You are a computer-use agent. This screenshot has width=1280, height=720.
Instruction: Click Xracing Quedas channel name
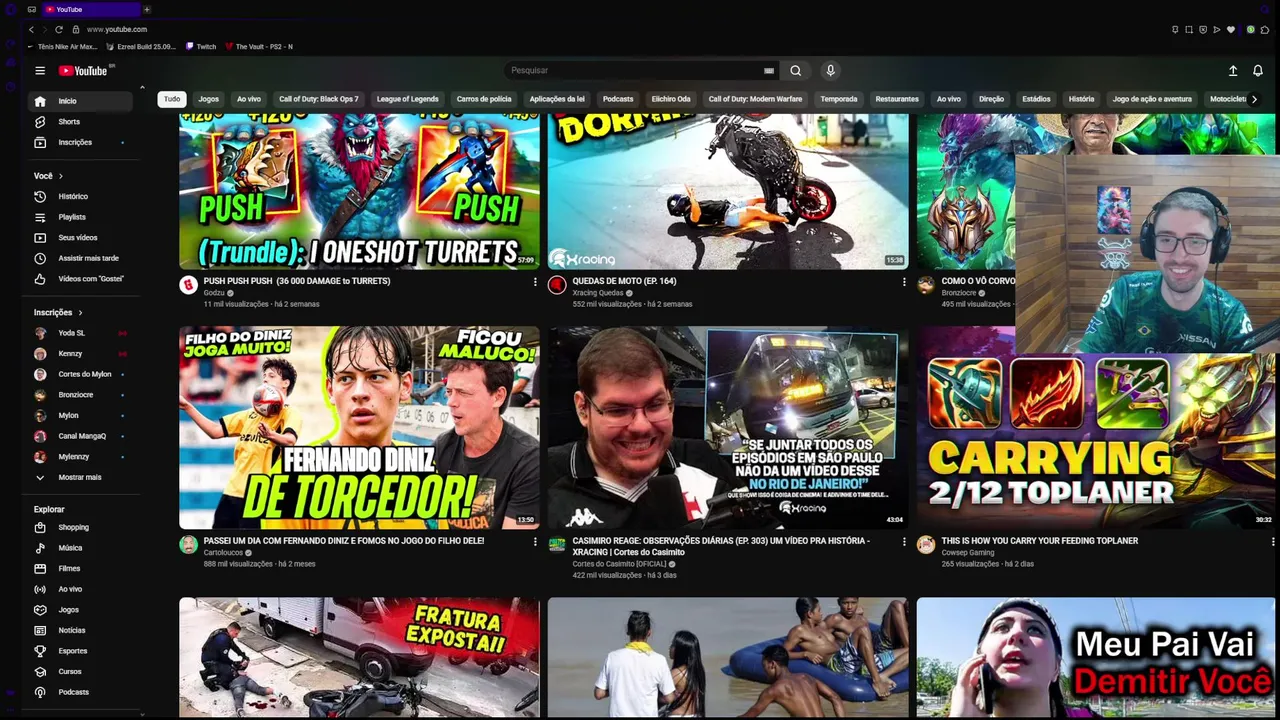(598, 293)
